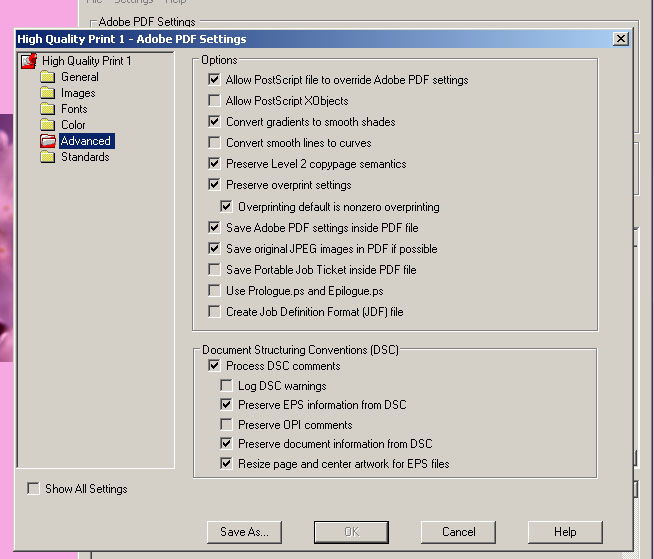Click the open Advanced folder icon

click(48, 141)
